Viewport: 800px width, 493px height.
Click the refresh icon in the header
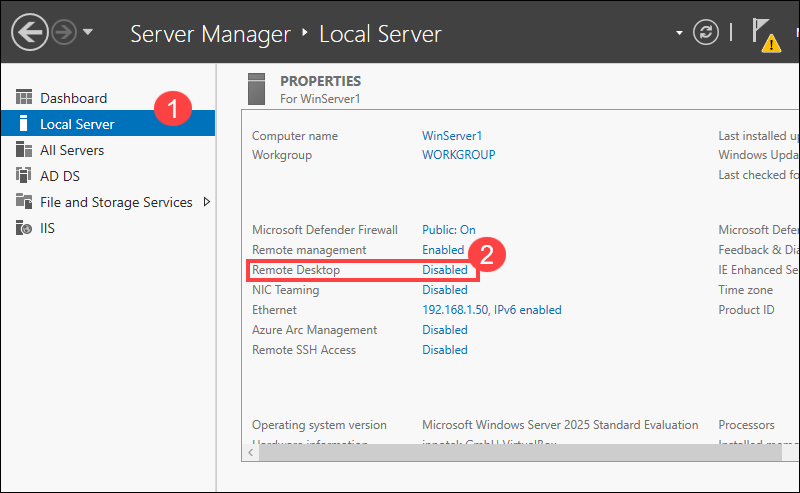pyautogui.click(x=707, y=32)
